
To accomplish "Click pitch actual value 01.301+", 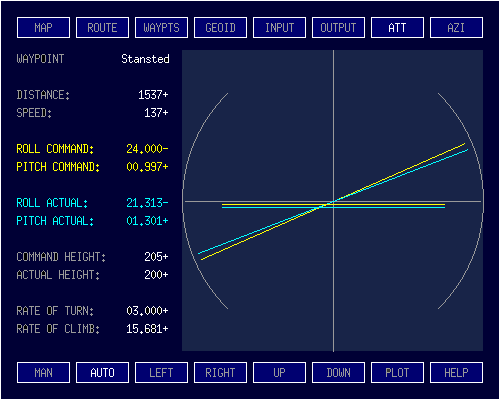I will (147, 221).
